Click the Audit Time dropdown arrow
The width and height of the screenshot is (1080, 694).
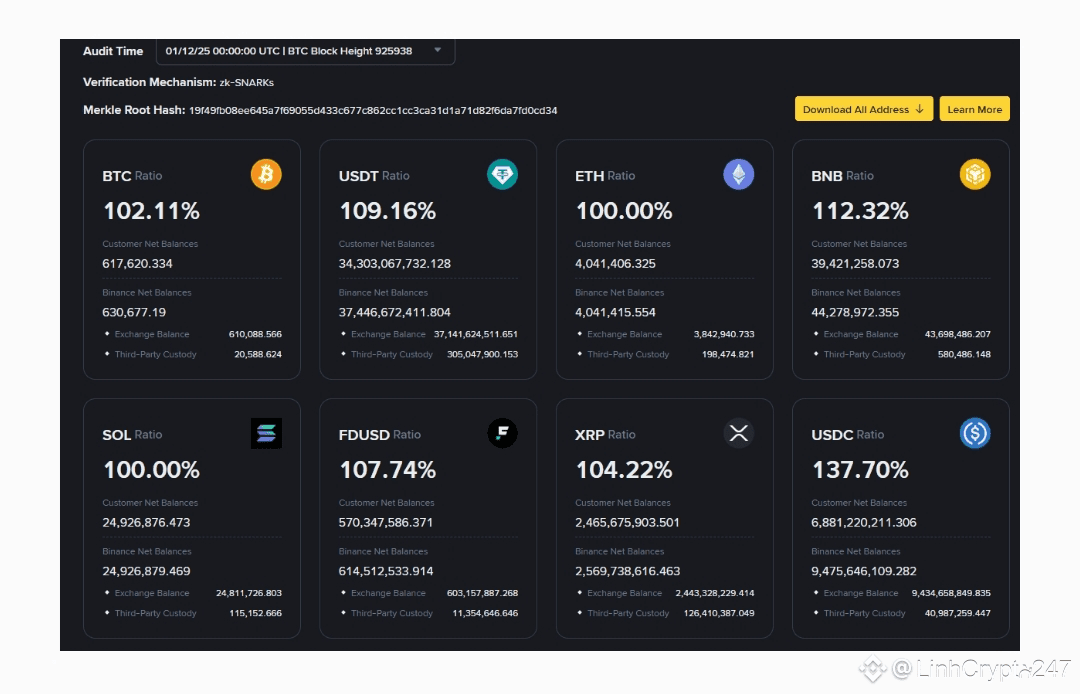[x=437, y=50]
